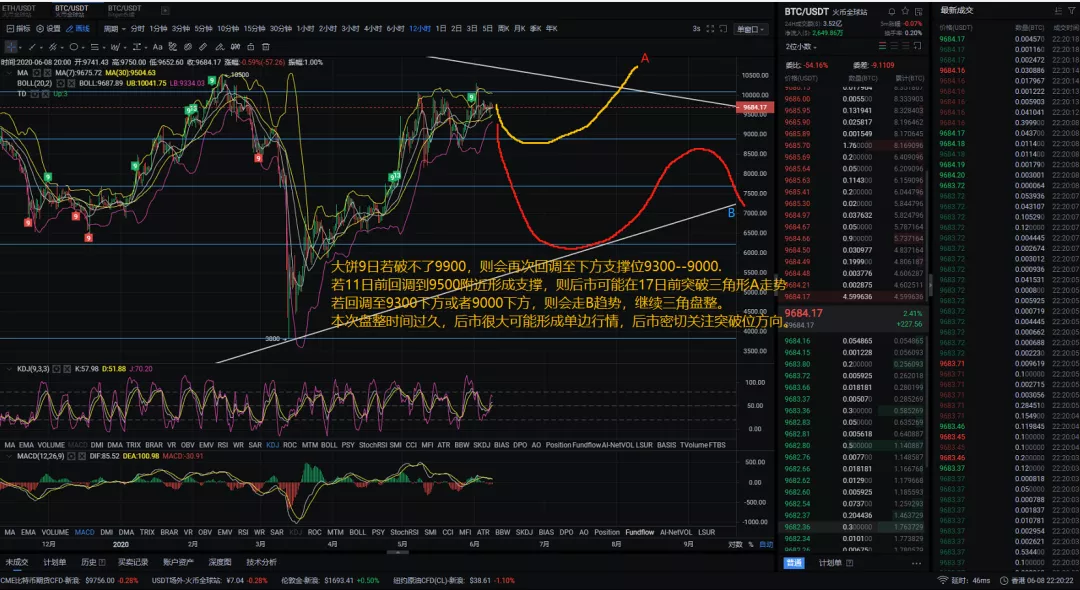Switch order book to combined buy/sell view
This screenshot has width=1080, height=590.
[x=882, y=46]
